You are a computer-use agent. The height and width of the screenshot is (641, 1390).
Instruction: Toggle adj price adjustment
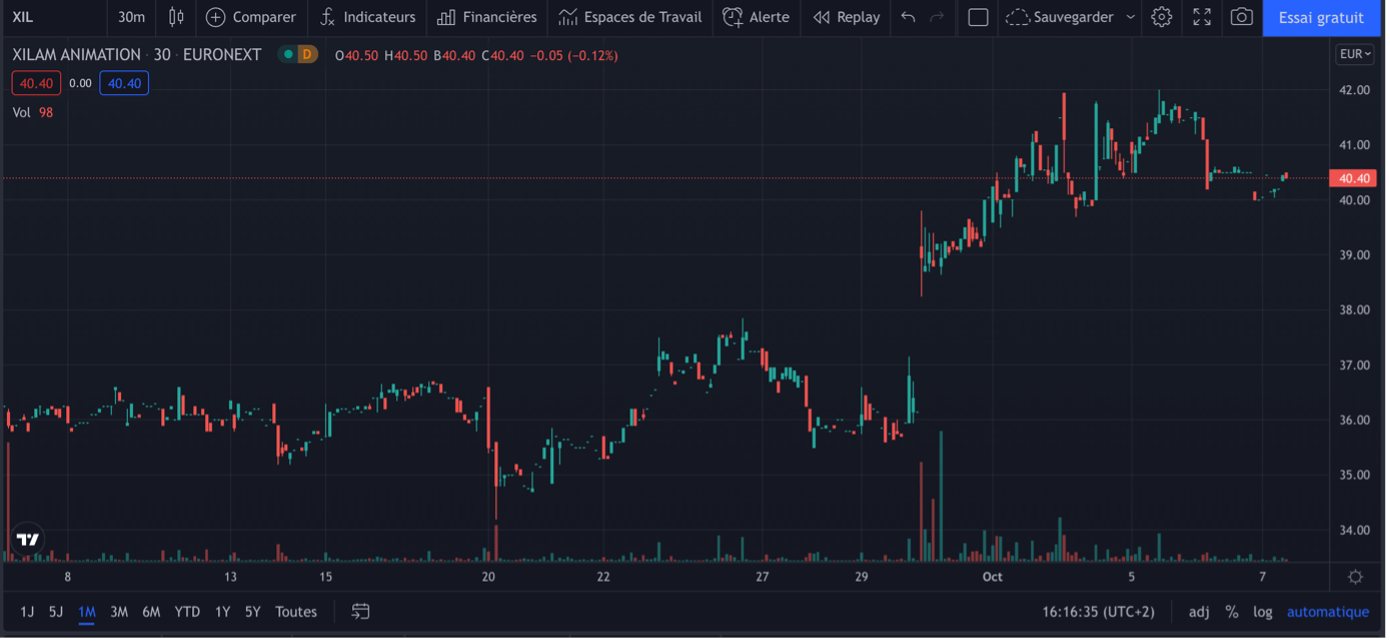pyautogui.click(x=1199, y=612)
